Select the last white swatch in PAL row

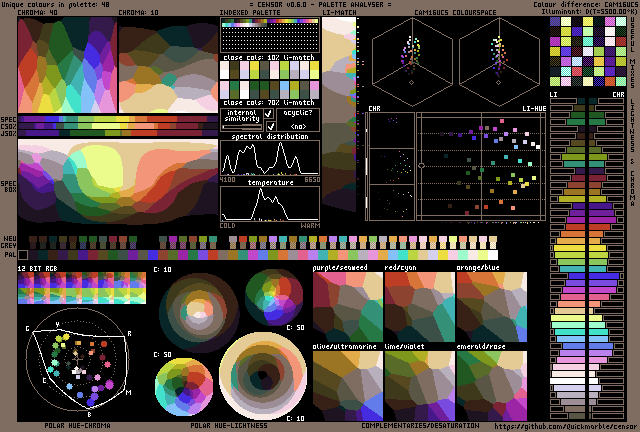click(493, 255)
